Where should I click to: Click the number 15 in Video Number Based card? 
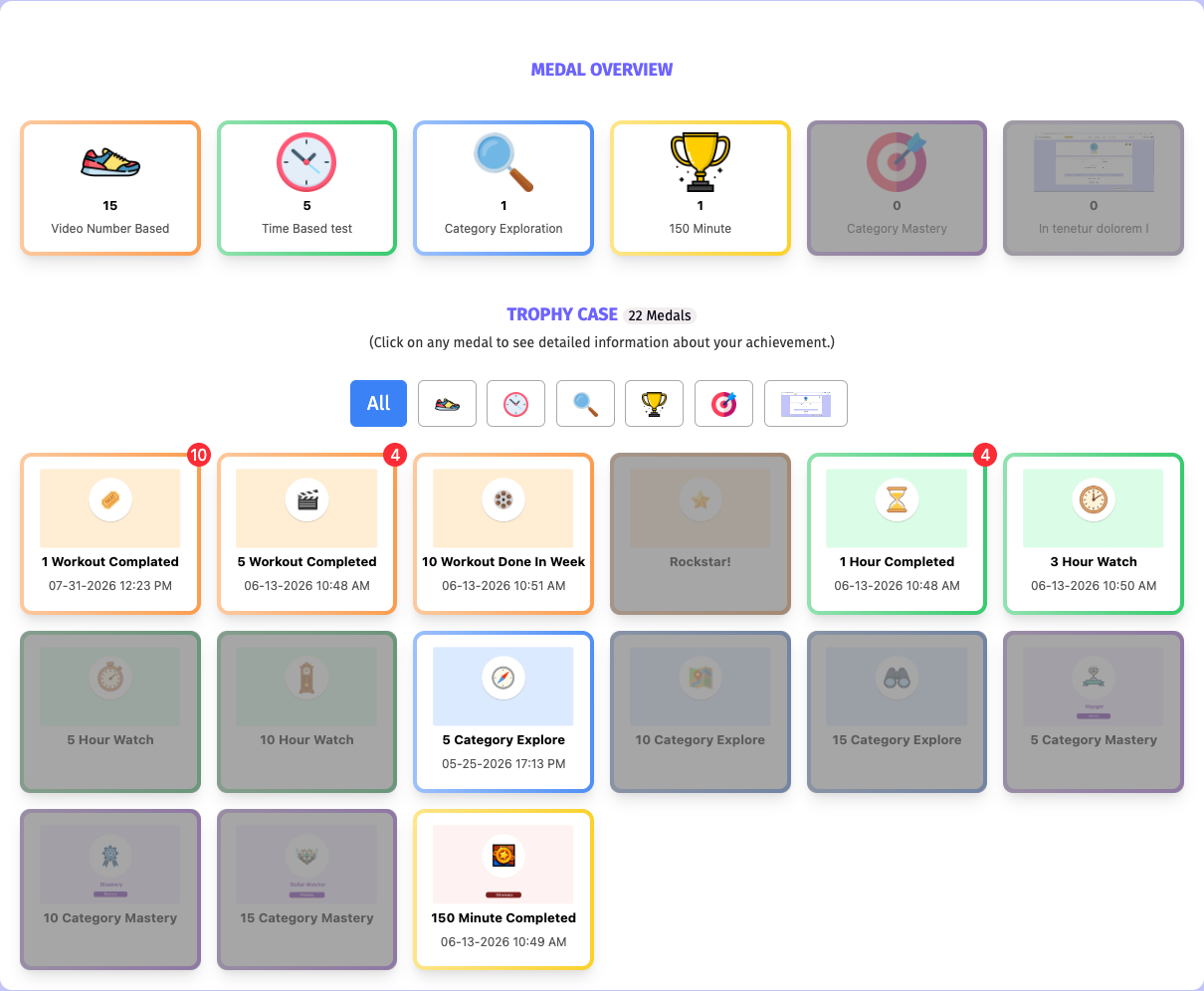[x=110, y=206]
